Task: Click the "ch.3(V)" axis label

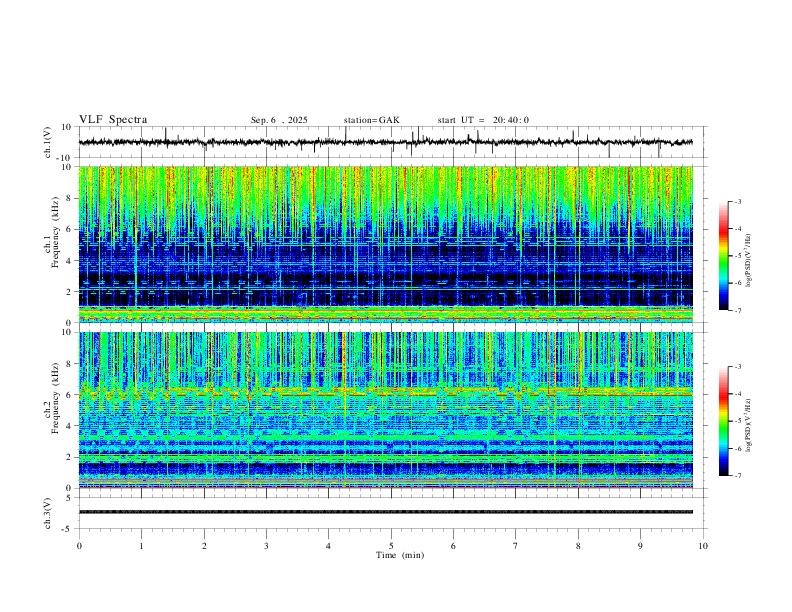Action: 48,513
